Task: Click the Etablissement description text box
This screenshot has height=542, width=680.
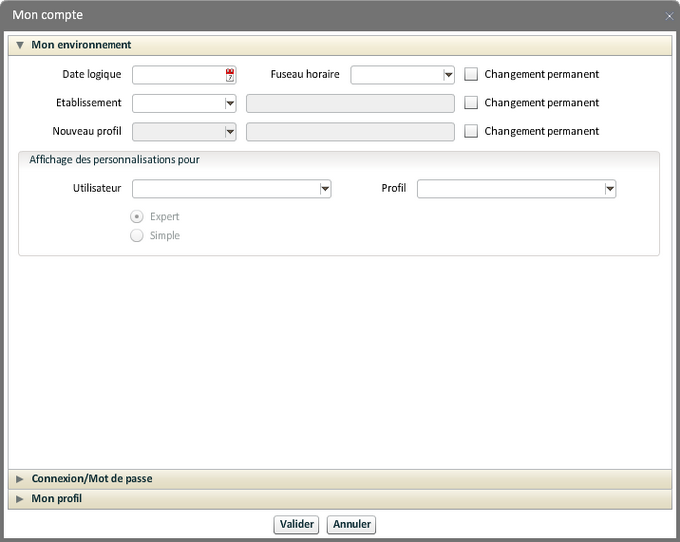Action: pos(350,103)
